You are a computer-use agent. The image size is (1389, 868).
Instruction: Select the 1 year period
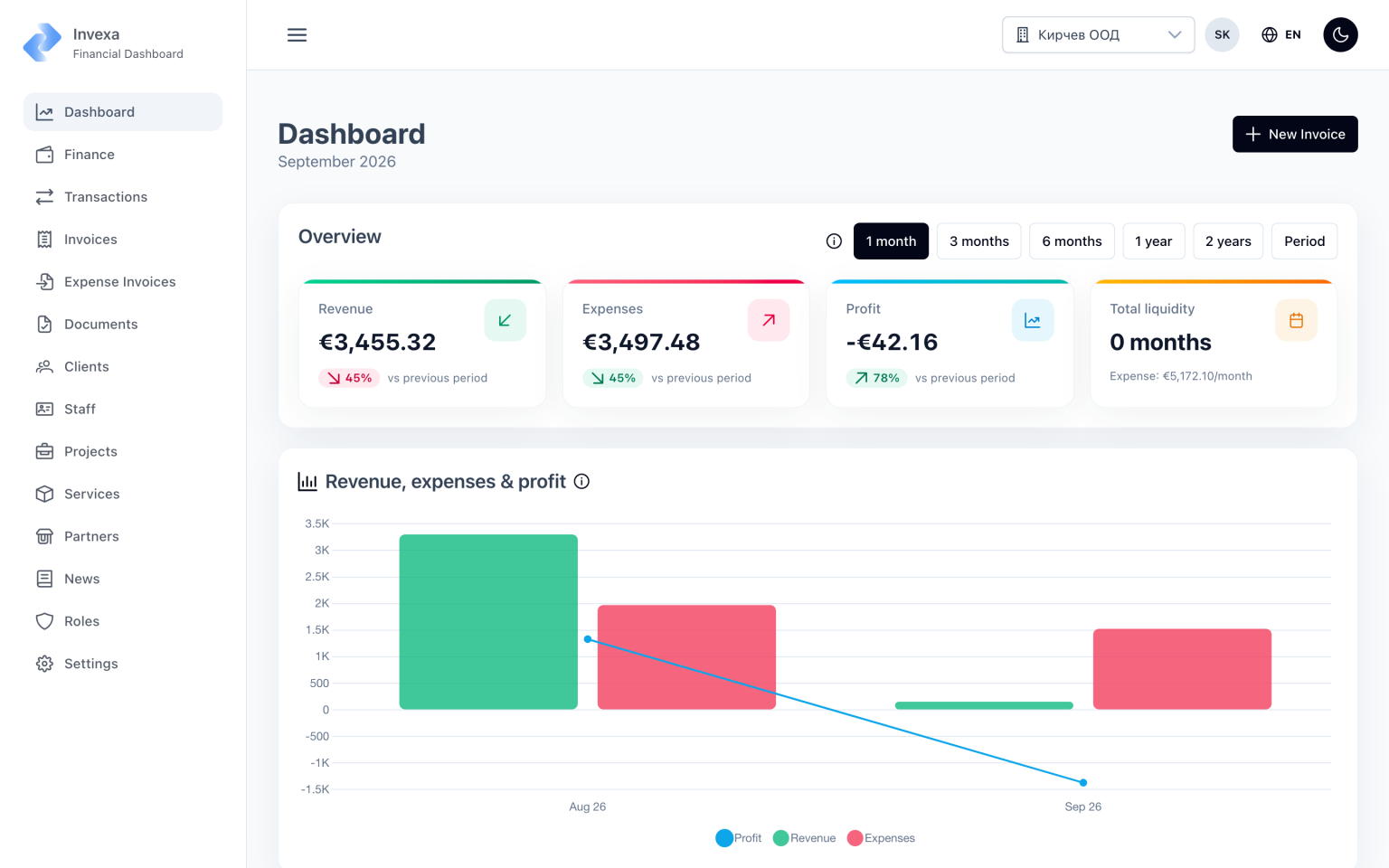[x=1153, y=241]
